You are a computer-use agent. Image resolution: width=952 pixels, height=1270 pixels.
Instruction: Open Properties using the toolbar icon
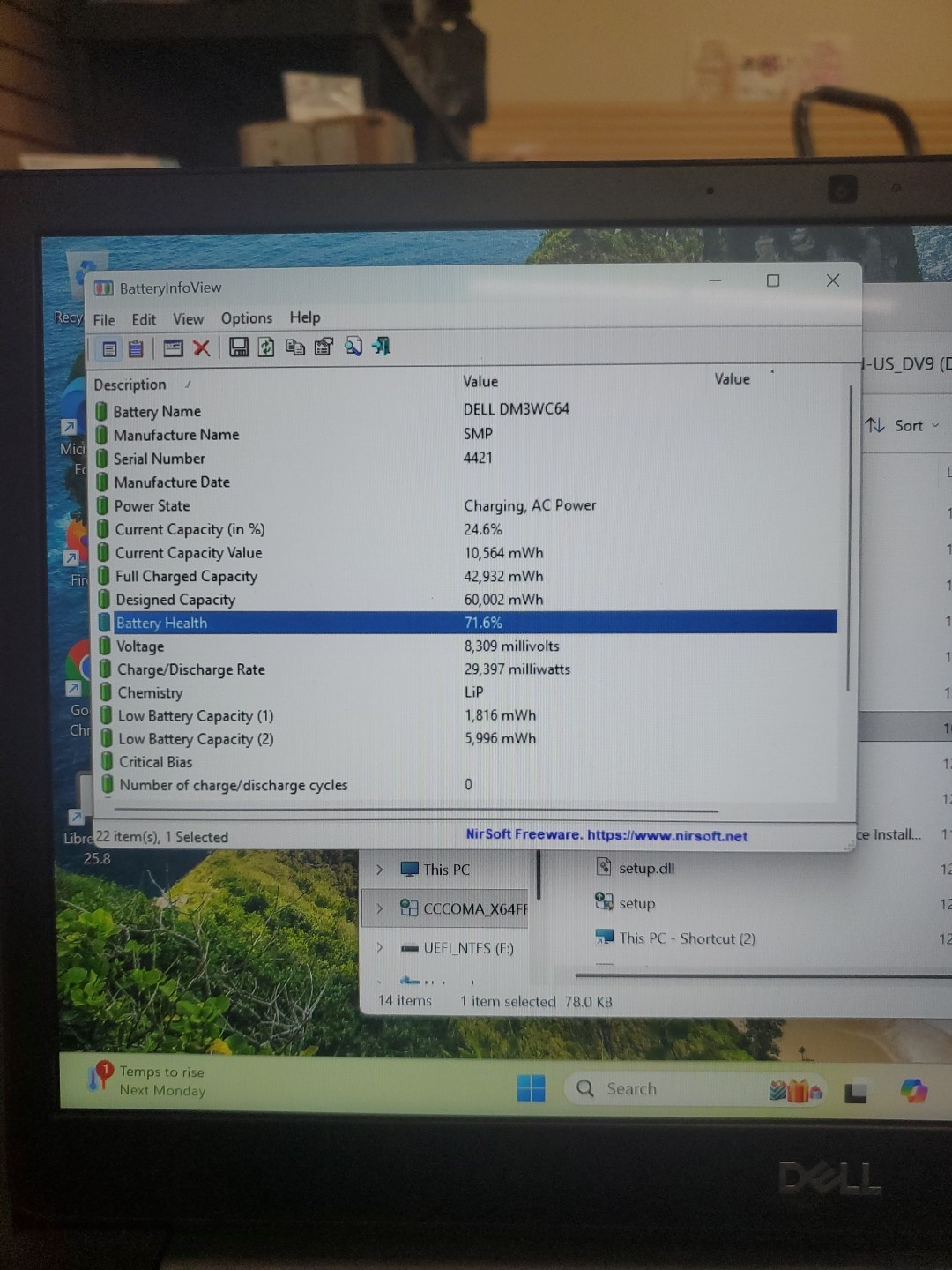click(324, 347)
